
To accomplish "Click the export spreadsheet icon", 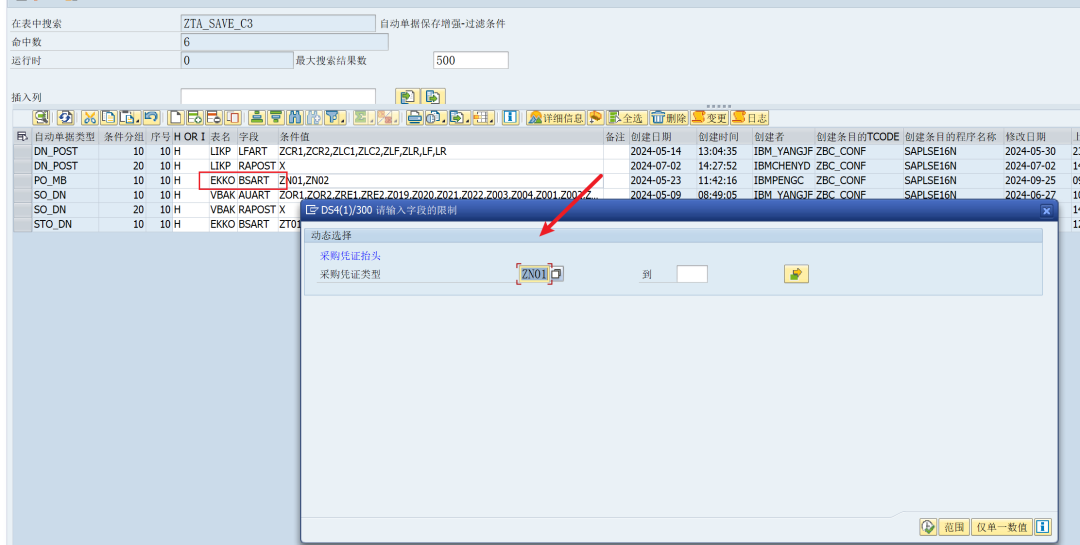I will tap(459, 118).
